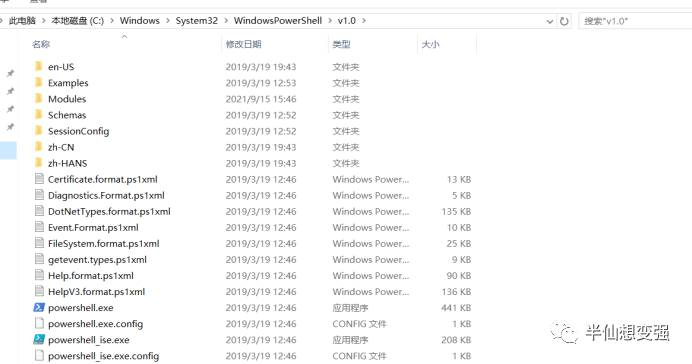
Task: Go to 本地磁盘 (C:) in breadcrumb
Action: tap(78, 21)
